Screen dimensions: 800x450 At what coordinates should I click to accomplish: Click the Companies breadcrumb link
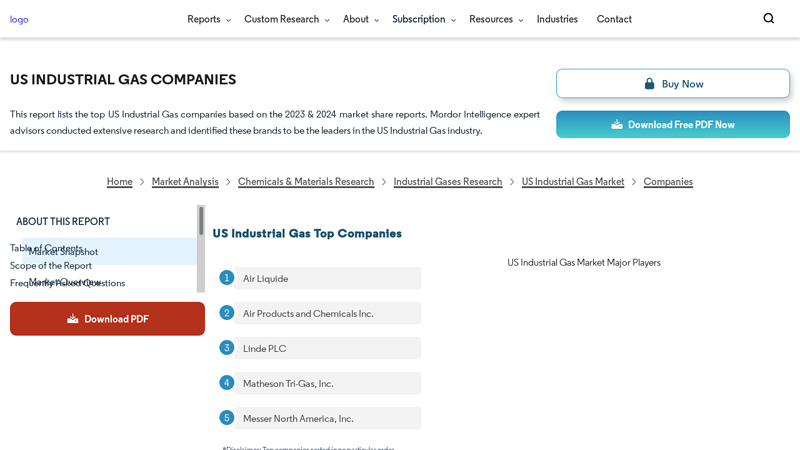point(668,182)
